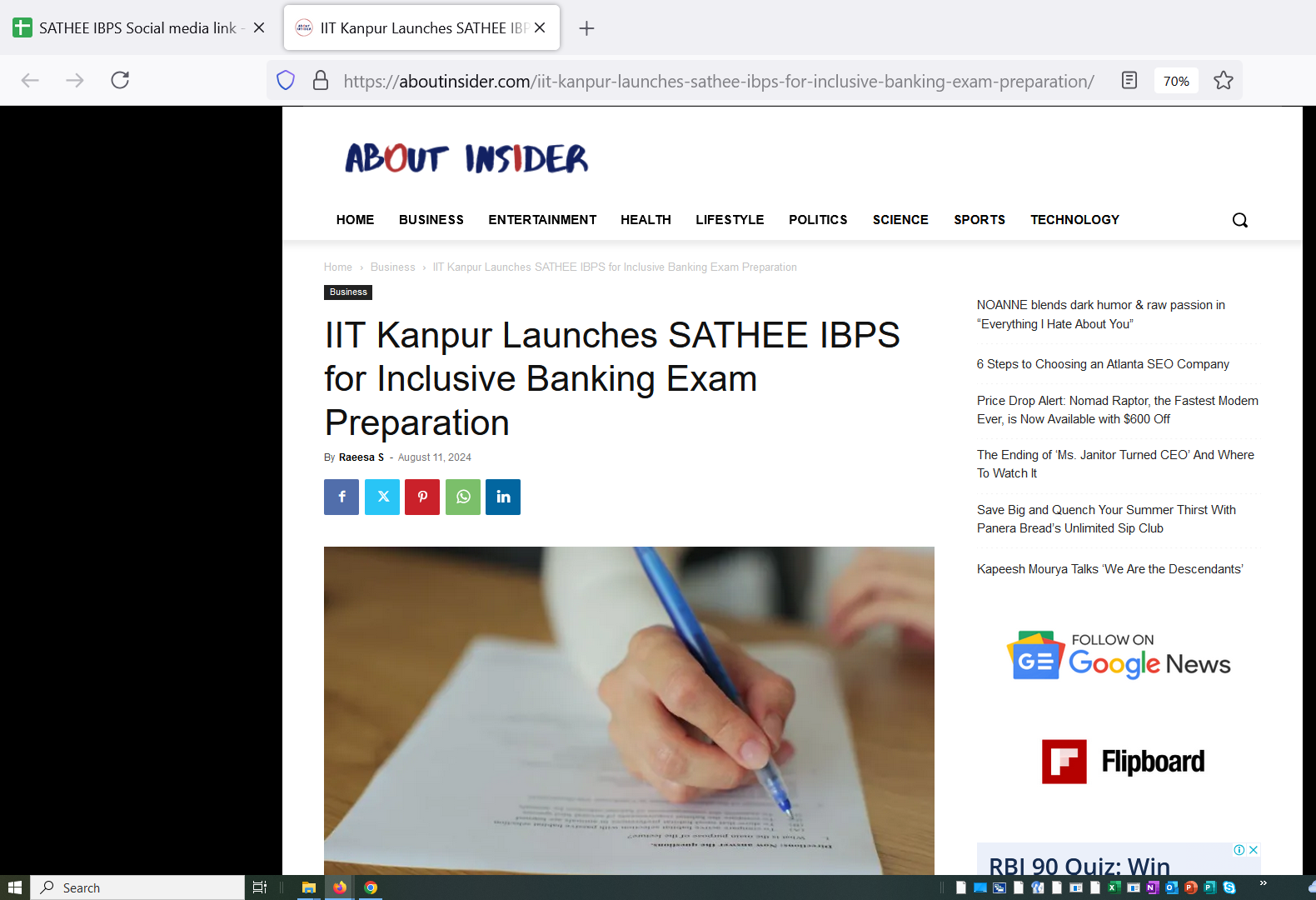The image size is (1316, 900).
Task: Click the 70% zoom level indicator
Action: pos(1175,81)
